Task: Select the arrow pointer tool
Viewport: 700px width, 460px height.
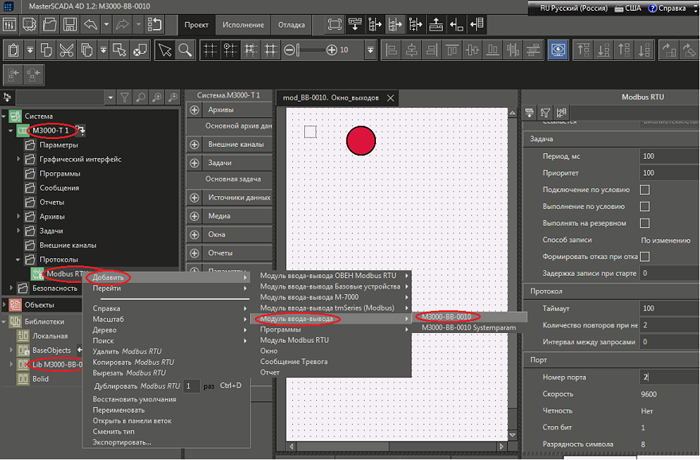Action: [165, 49]
